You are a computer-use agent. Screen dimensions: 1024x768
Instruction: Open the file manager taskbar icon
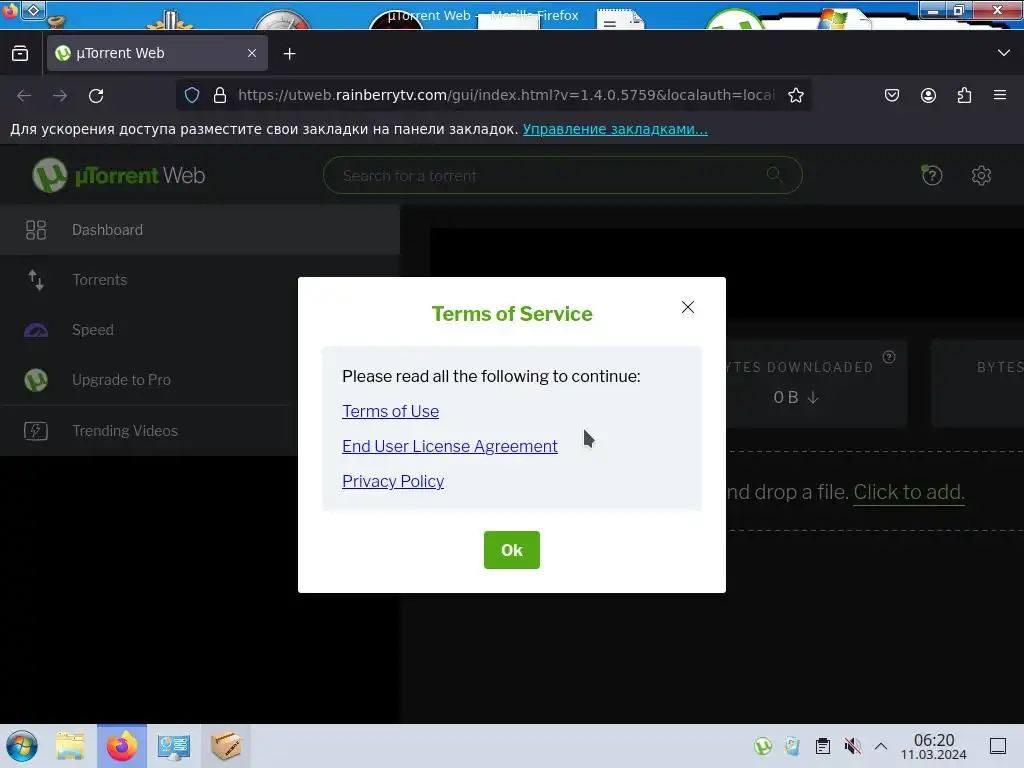click(x=70, y=746)
